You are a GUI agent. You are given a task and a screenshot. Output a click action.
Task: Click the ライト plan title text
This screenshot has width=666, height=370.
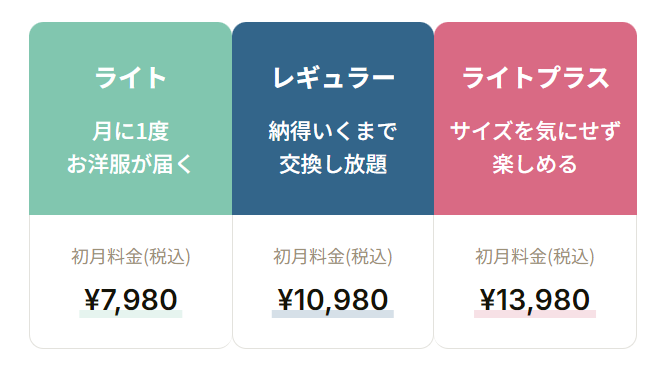pos(130,78)
